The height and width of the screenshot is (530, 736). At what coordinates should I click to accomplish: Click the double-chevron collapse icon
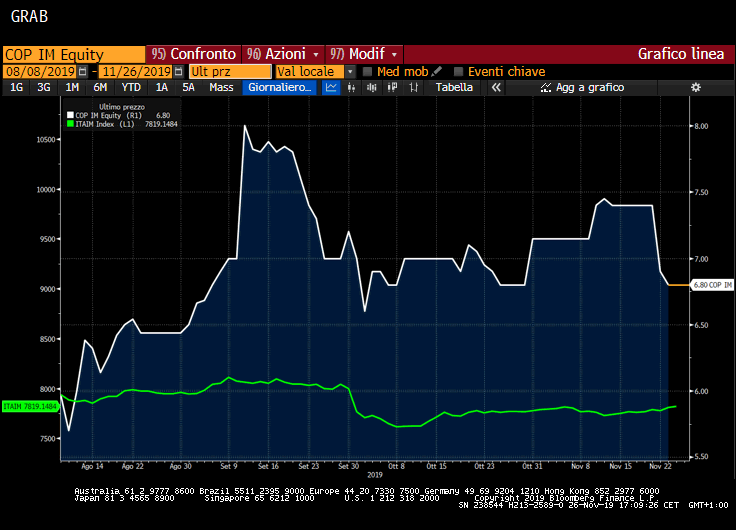point(495,88)
